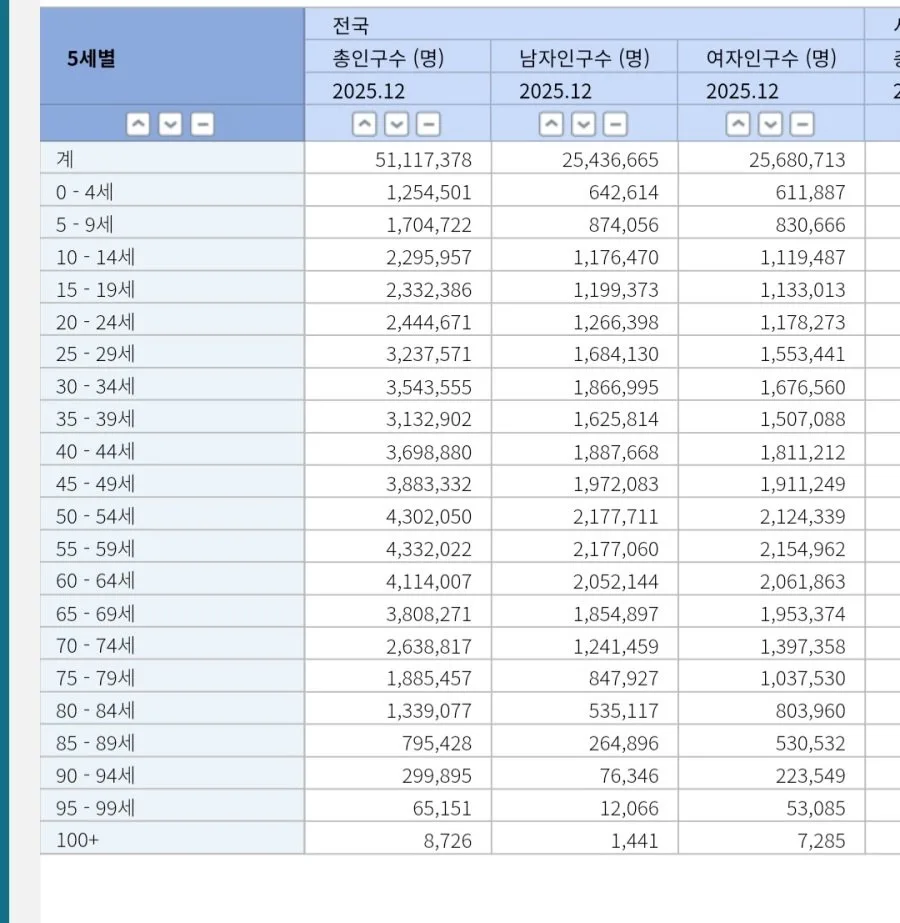This screenshot has width=900, height=923.
Task: Click cell 1,254,501 in 0 - 4세 row
Action: [x=398, y=191]
